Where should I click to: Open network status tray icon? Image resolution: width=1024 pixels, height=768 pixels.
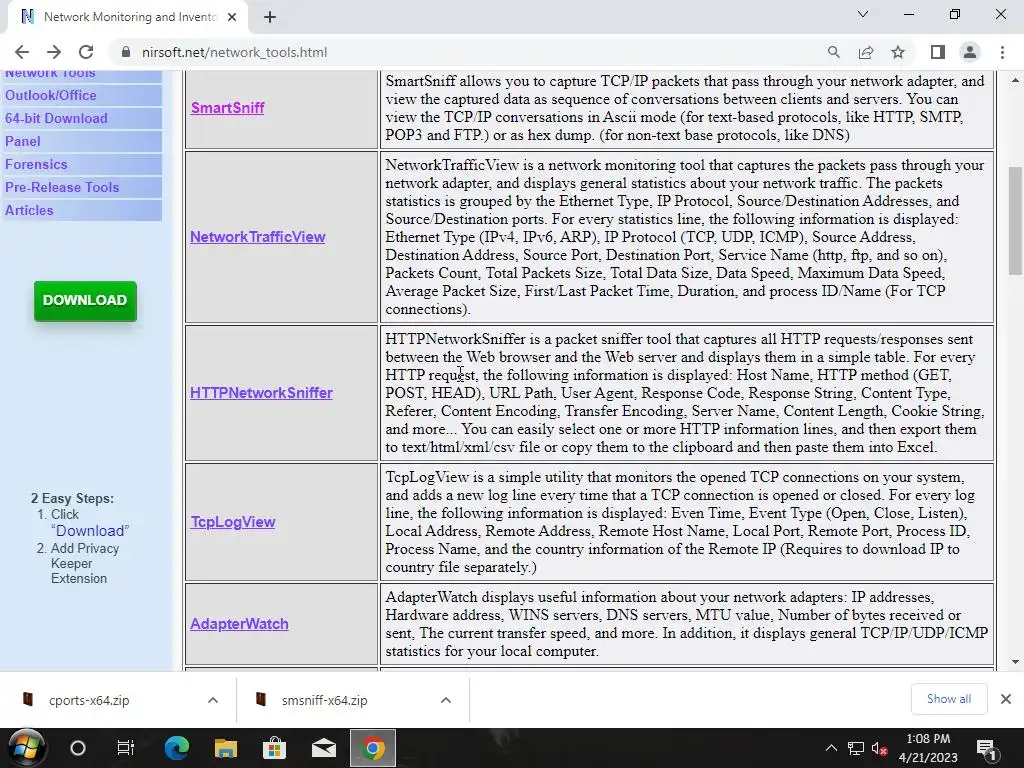[x=856, y=748]
